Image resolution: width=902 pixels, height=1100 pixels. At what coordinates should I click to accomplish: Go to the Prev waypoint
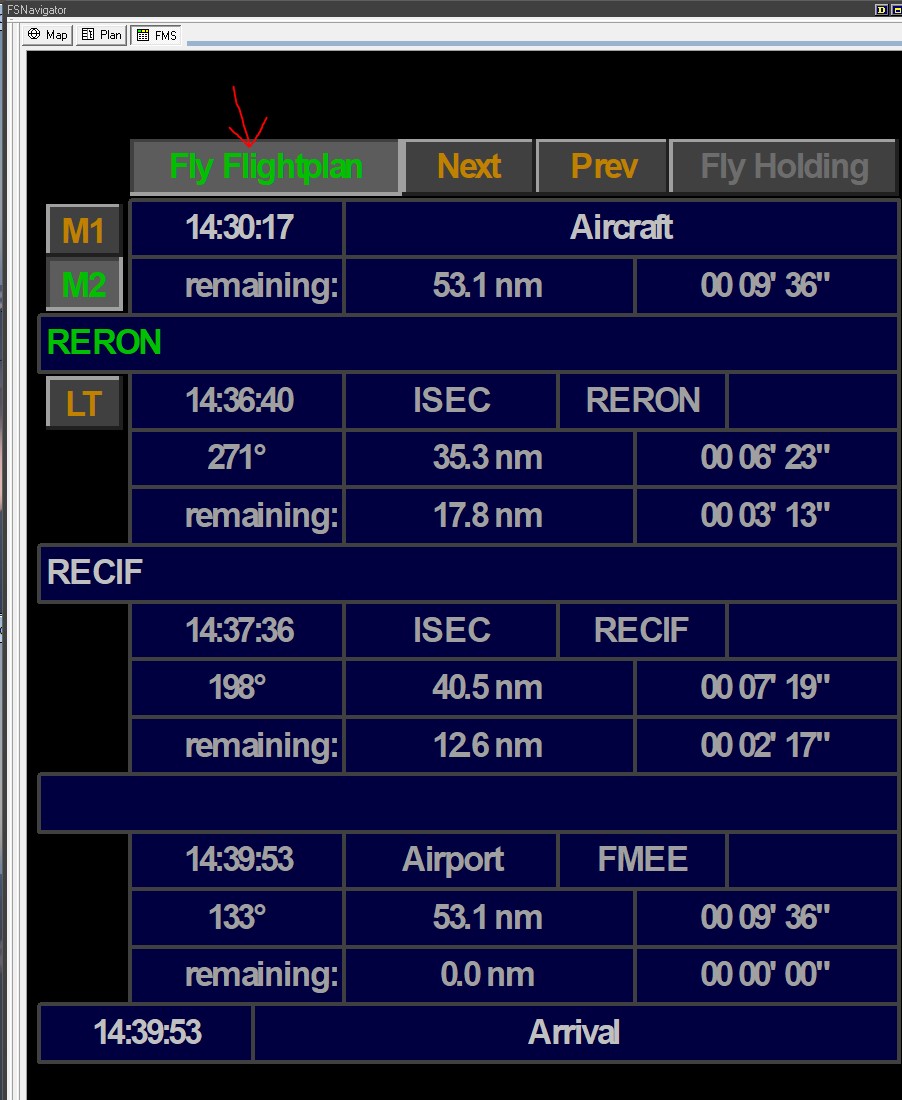pyautogui.click(x=603, y=167)
